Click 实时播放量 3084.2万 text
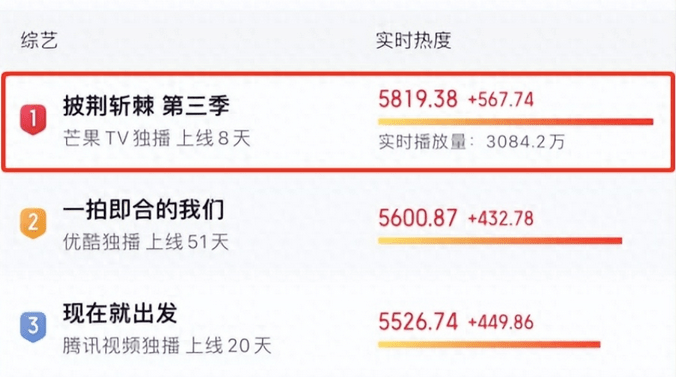 472,142
